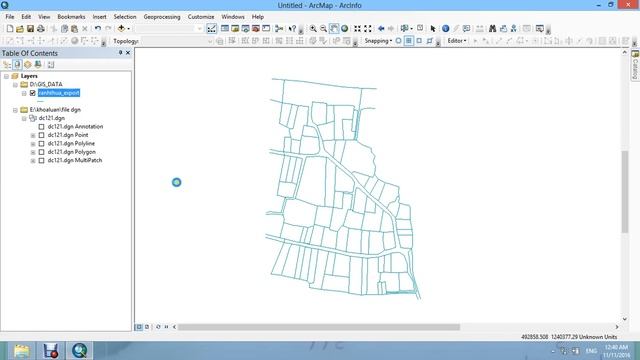This screenshot has height=360, width=640.
Task: Click the horizontal scrollbar of map view
Action: click(x=318, y=327)
